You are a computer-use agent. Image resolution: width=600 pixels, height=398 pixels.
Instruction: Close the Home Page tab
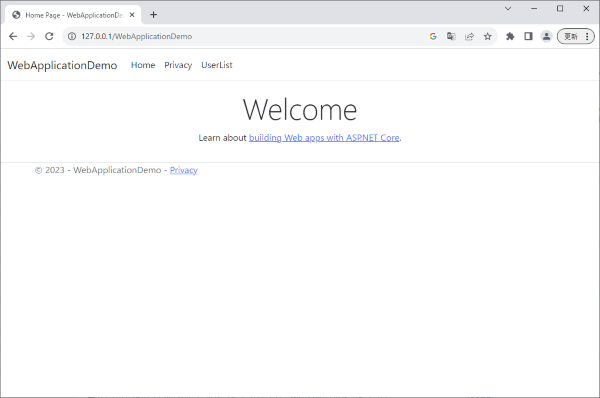point(132,15)
